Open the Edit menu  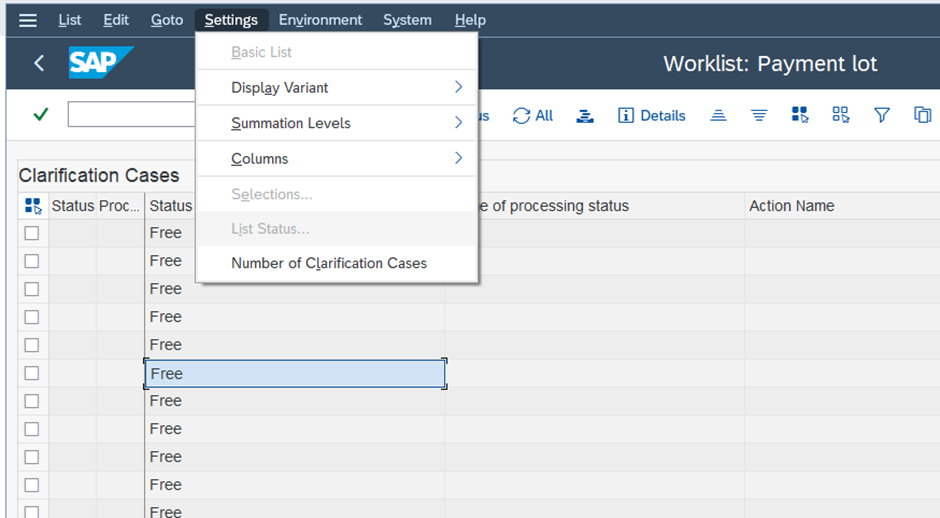click(x=116, y=20)
